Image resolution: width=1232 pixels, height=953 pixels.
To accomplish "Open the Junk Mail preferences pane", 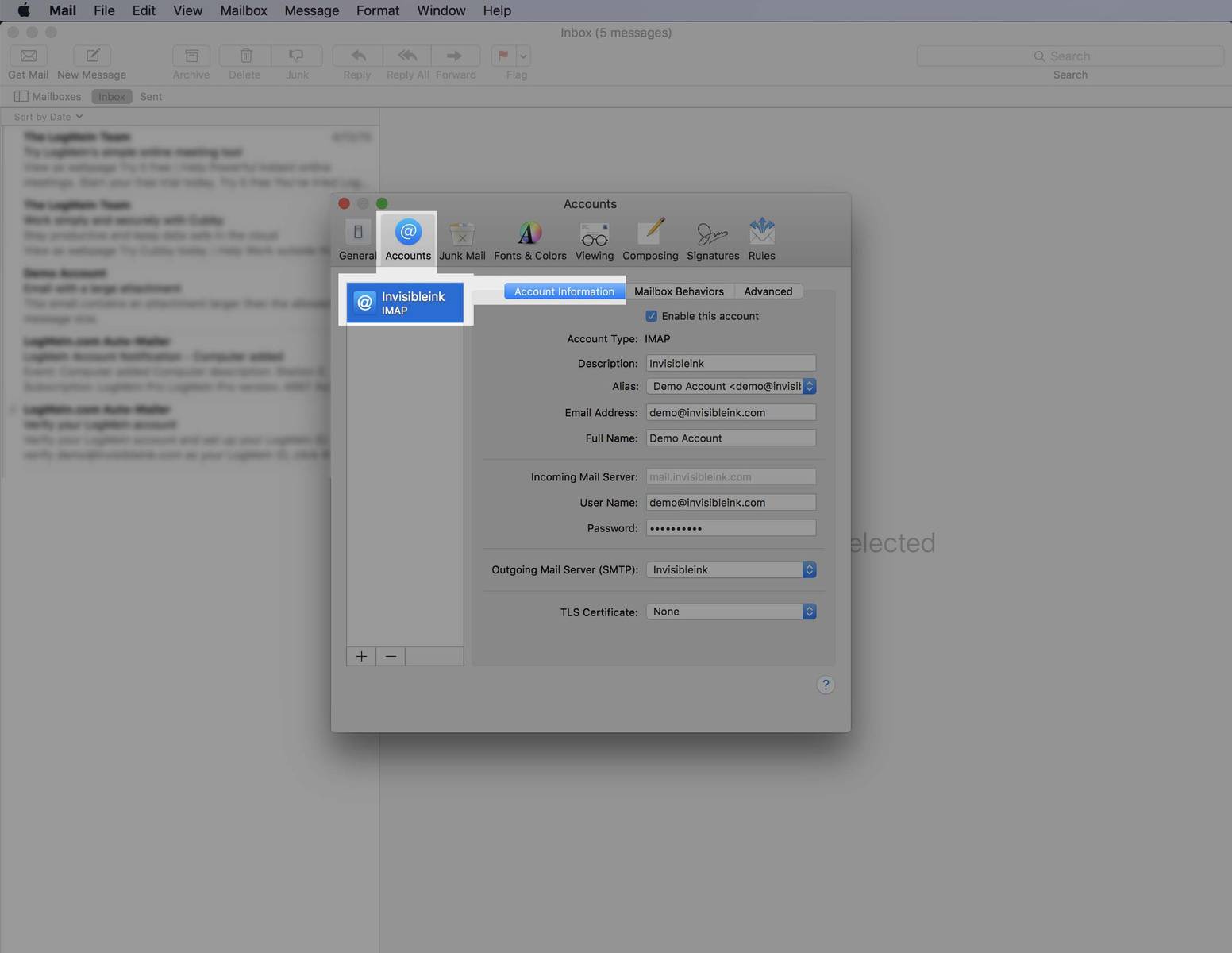I will 462,240.
